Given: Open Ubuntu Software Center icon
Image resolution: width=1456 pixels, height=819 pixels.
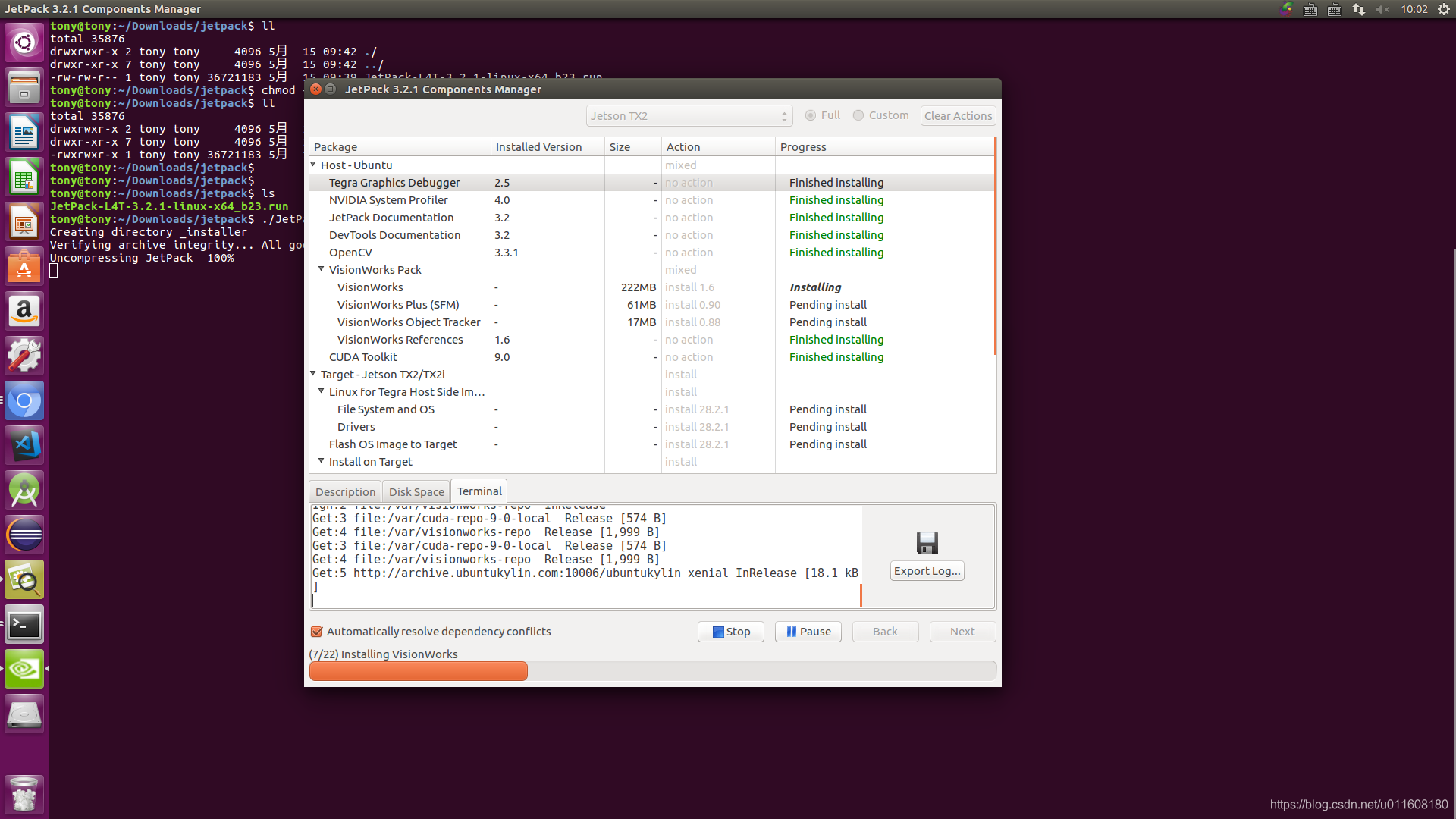Looking at the screenshot, I should pyautogui.click(x=24, y=266).
